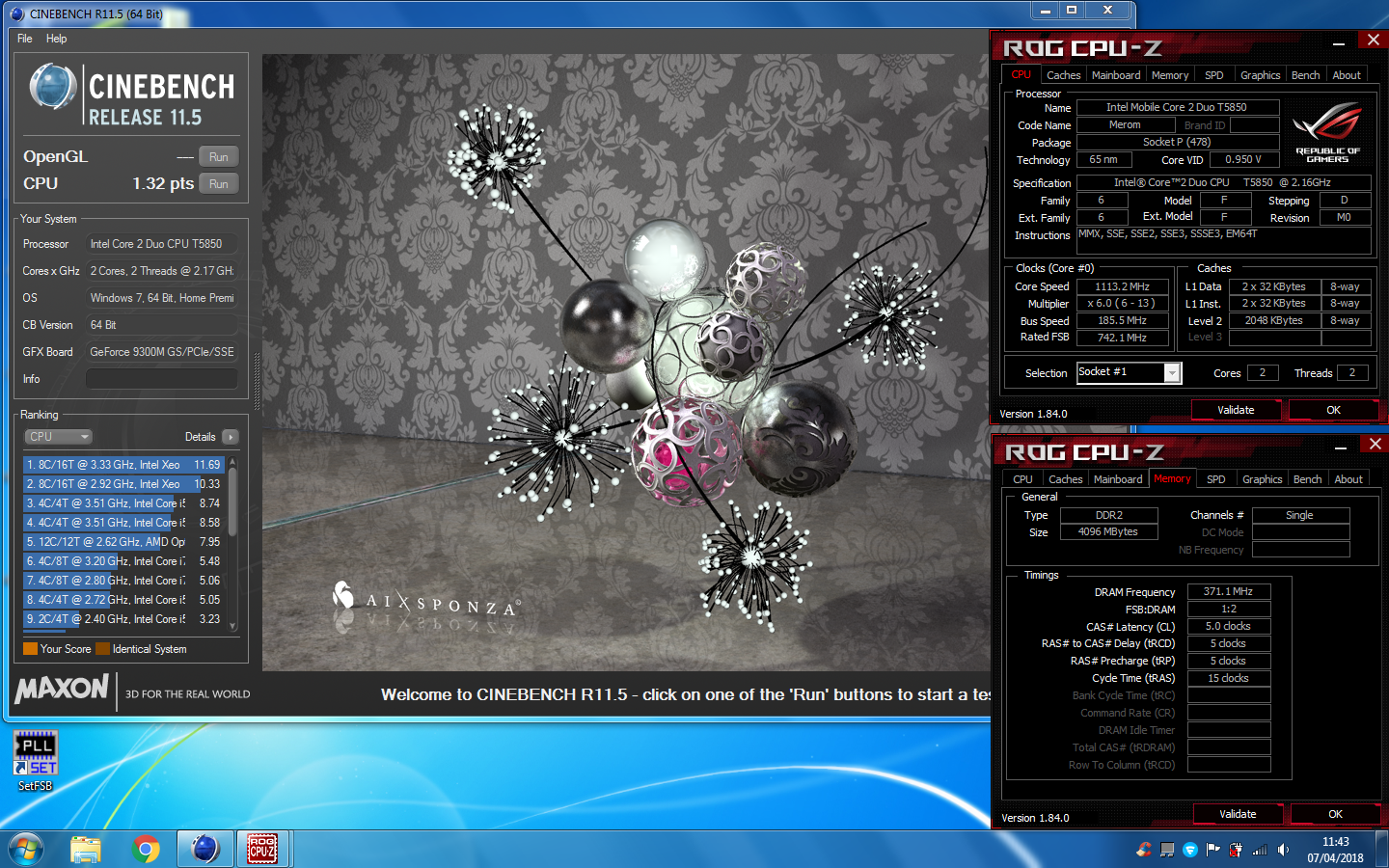Image resolution: width=1389 pixels, height=868 pixels.
Task: Select CPU tab in bottom CPU-Z window
Action: [x=1022, y=479]
